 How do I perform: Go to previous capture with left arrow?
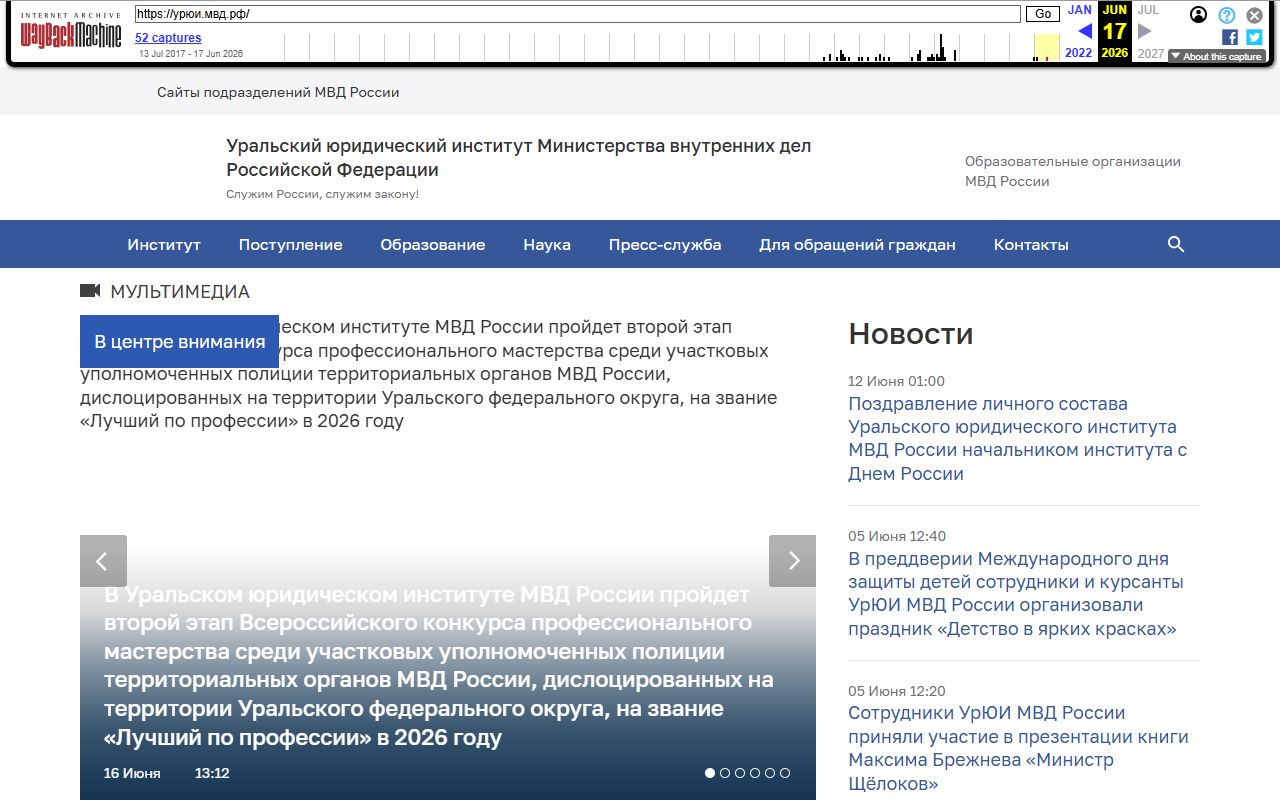(x=1085, y=32)
